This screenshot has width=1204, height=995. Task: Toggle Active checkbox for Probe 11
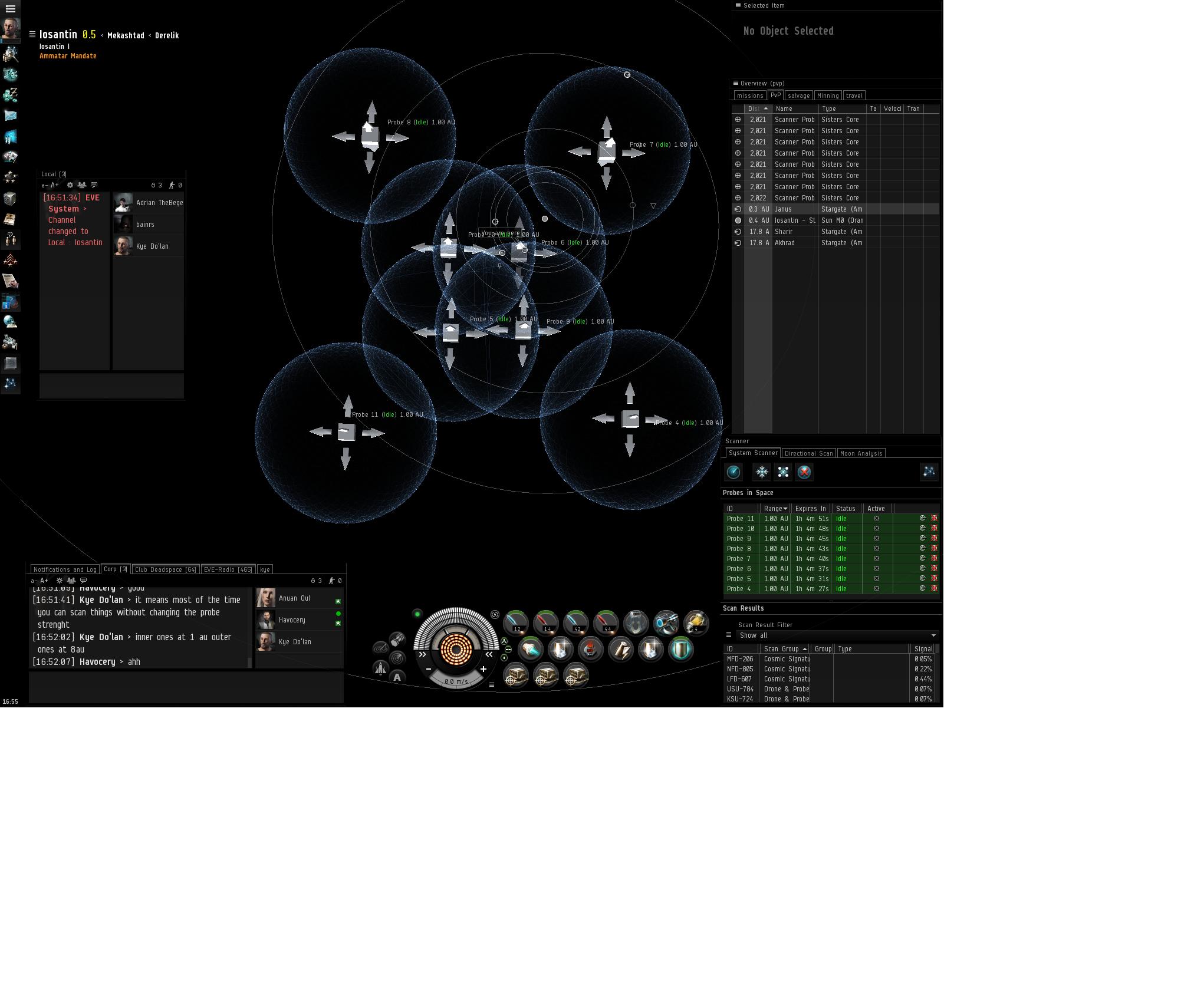[876, 519]
